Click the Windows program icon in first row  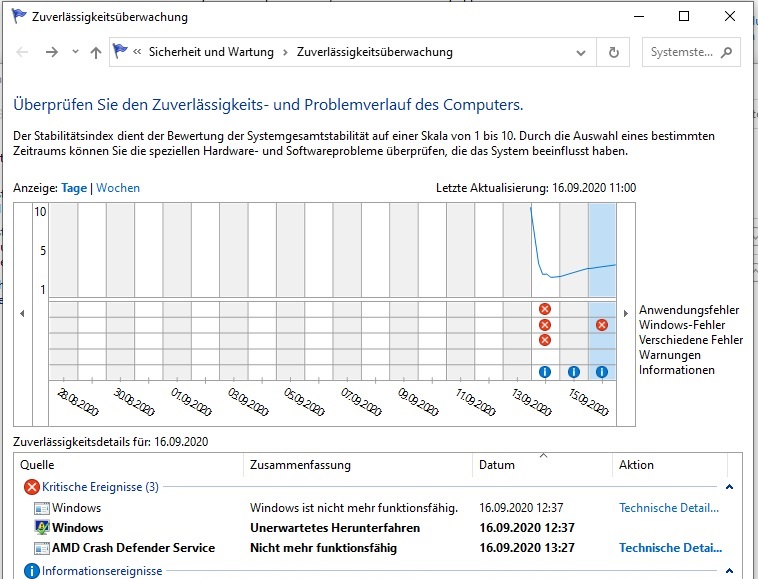(42, 508)
